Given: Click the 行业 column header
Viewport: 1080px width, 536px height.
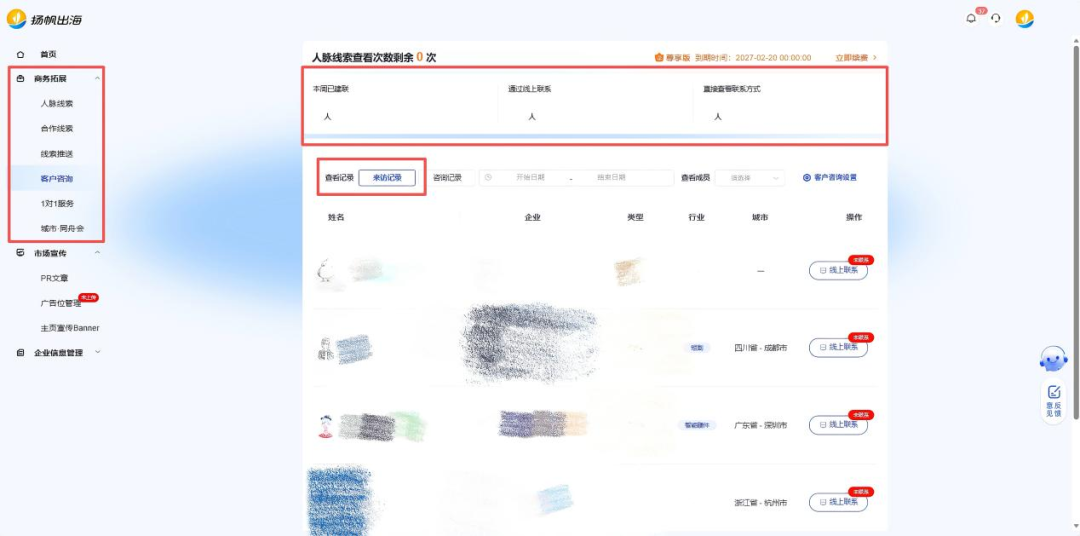Looking at the screenshot, I should tap(696, 218).
